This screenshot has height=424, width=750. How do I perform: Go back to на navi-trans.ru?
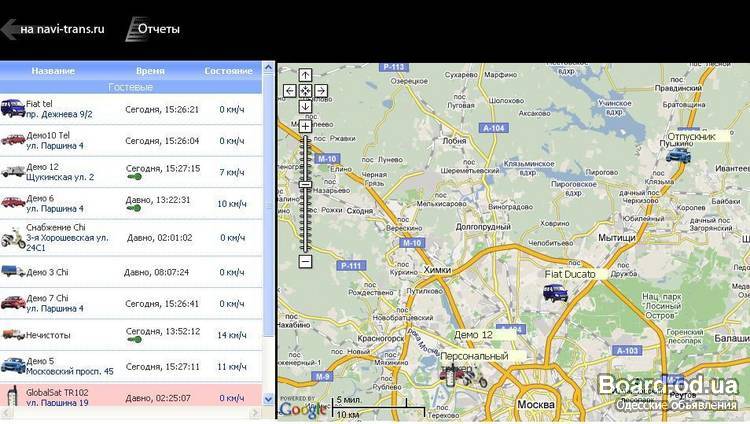pos(54,29)
